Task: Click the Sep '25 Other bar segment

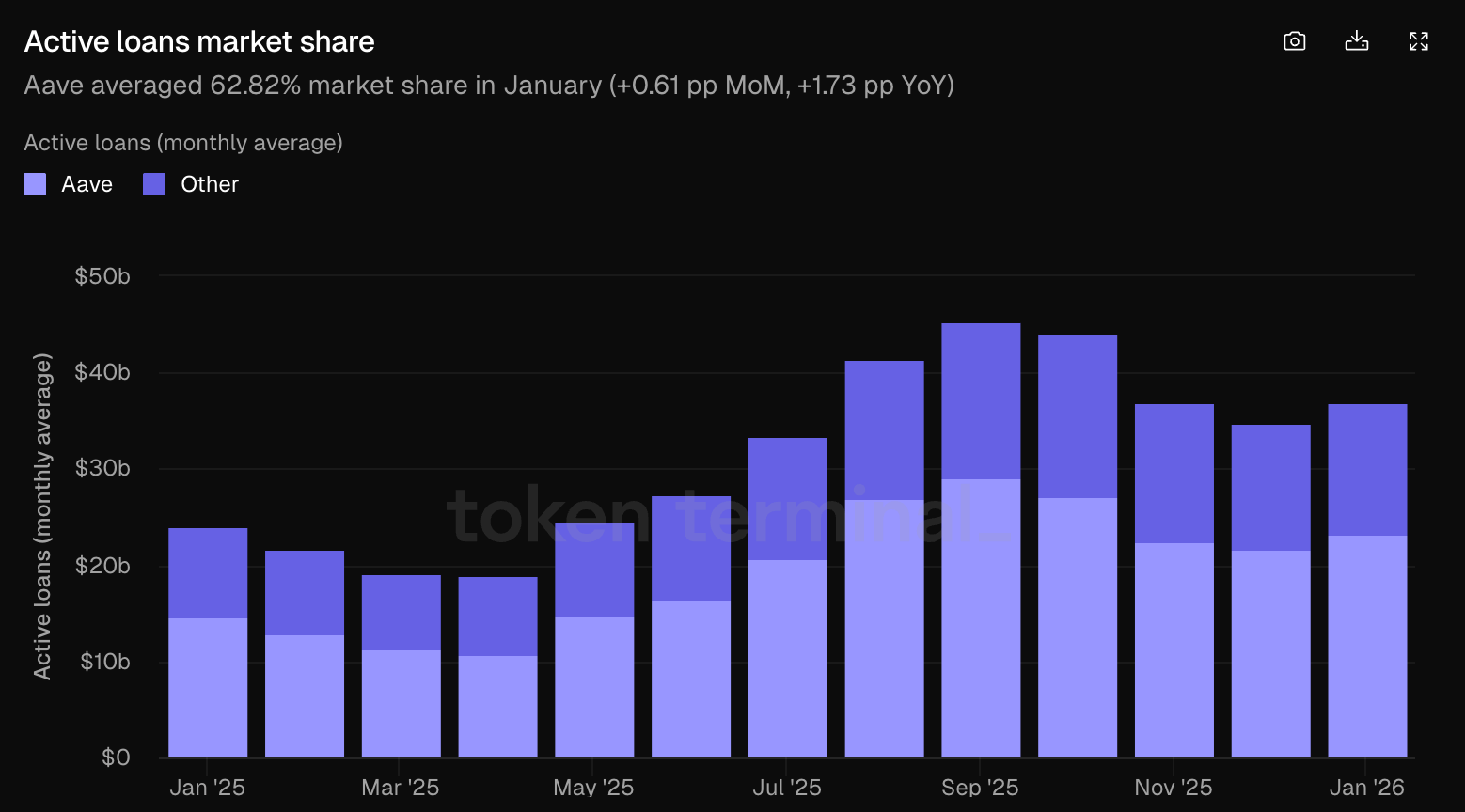Action: 981,401
